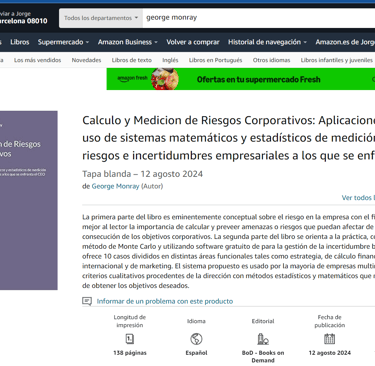The image size is (375, 366).
Task: Click the Amazon Fresh logo in banner
Action: point(132,78)
